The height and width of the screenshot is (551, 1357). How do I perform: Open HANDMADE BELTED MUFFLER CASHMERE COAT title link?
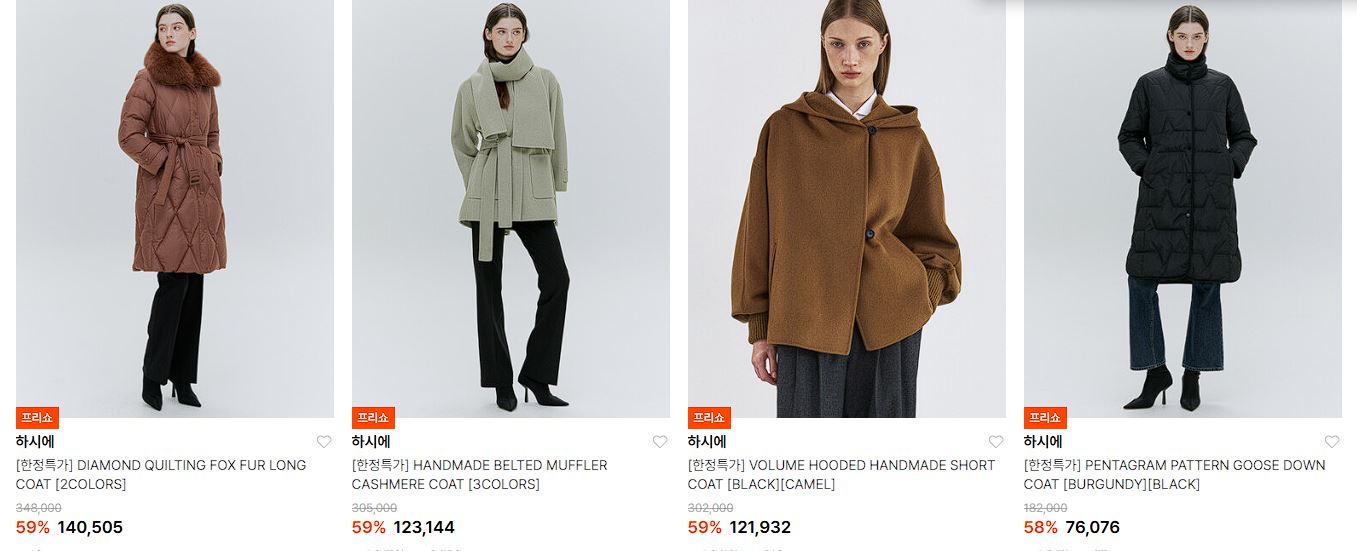pyautogui.click(x=480, y=475)
